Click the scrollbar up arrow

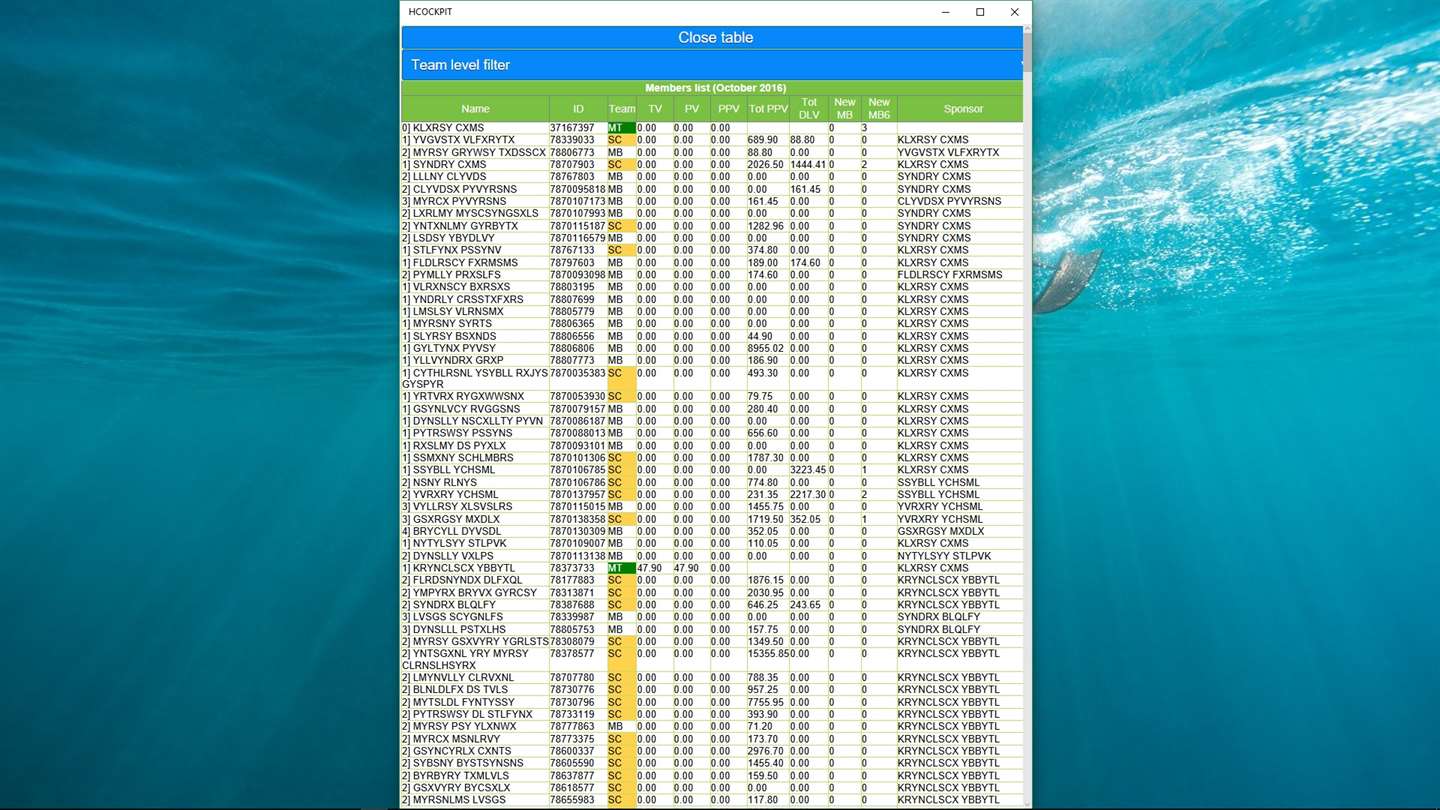[x=1027, y=30]
